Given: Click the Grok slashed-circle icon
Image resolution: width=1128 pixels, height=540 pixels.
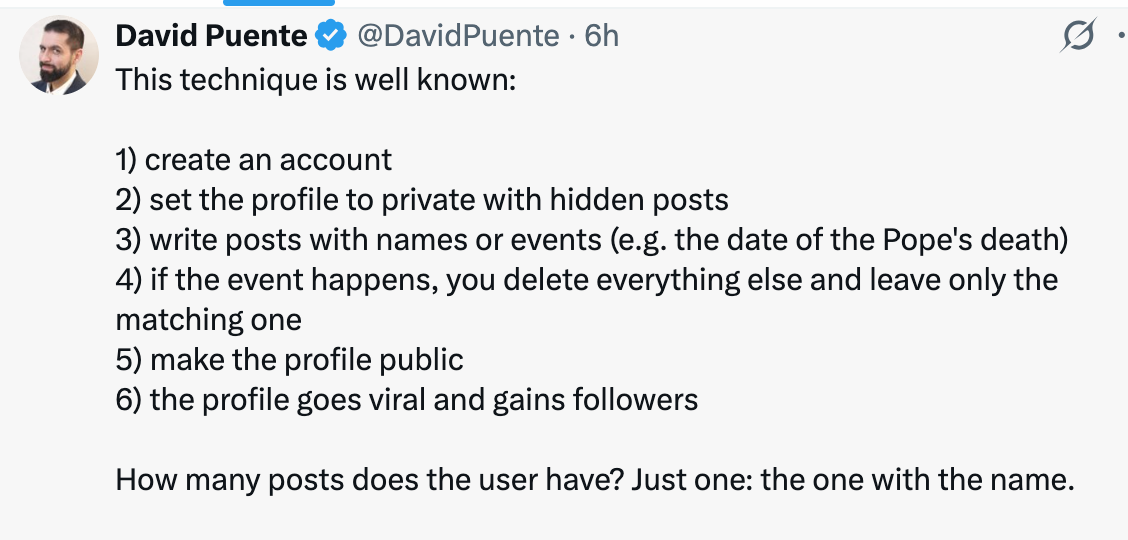Looking at the screenshot, I should (x=1079, y=38).
